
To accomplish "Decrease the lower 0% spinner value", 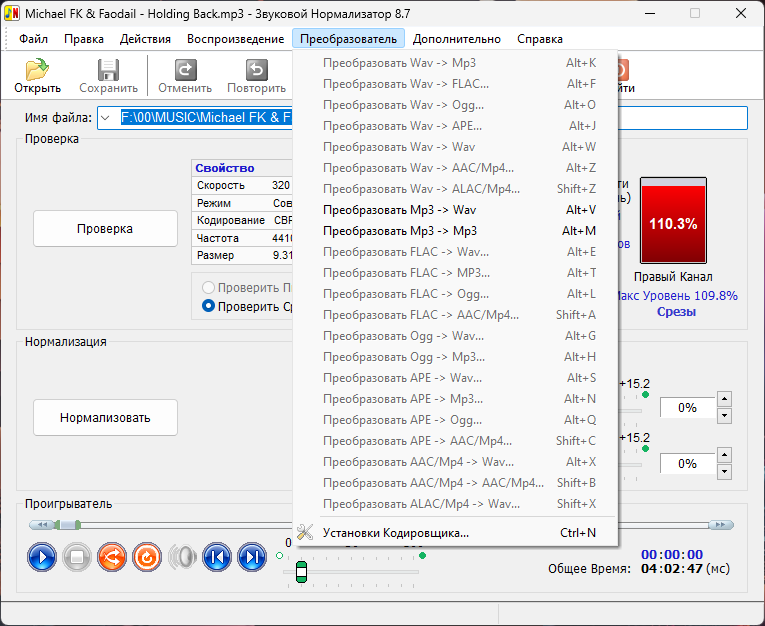I will pyautogui.click(x=725, y=471).
